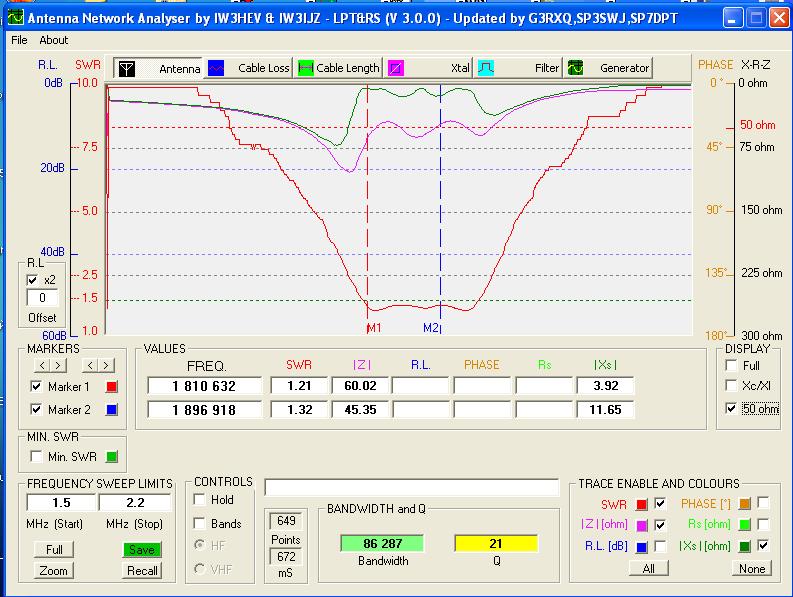This screenshot has height=597, width=793.
Task: Tick the Hold checkbox in Controls
Action: (x=199, y=500)
